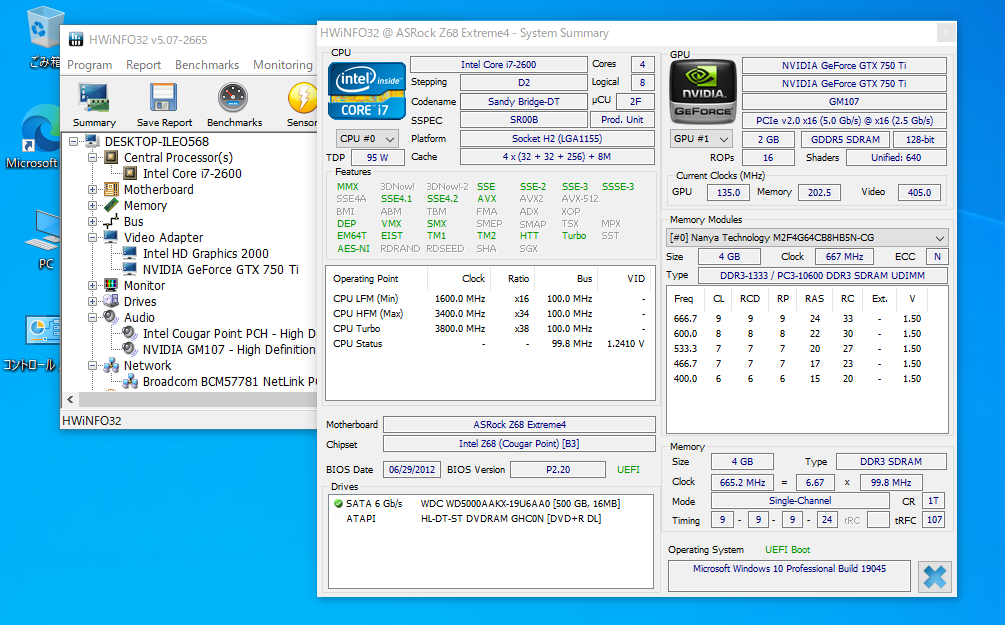Open the Nanya memory module dropdown
The image size is (1005, 625).
pos(807,238)
